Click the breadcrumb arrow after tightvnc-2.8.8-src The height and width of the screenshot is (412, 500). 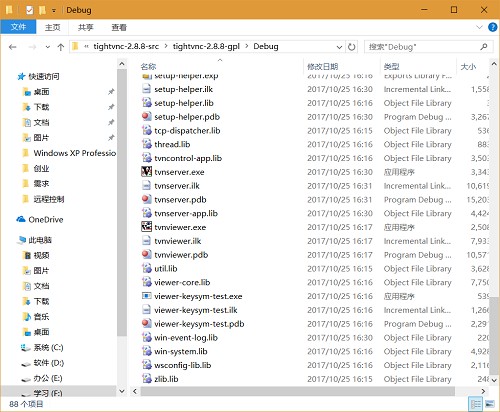pos(166,46)
